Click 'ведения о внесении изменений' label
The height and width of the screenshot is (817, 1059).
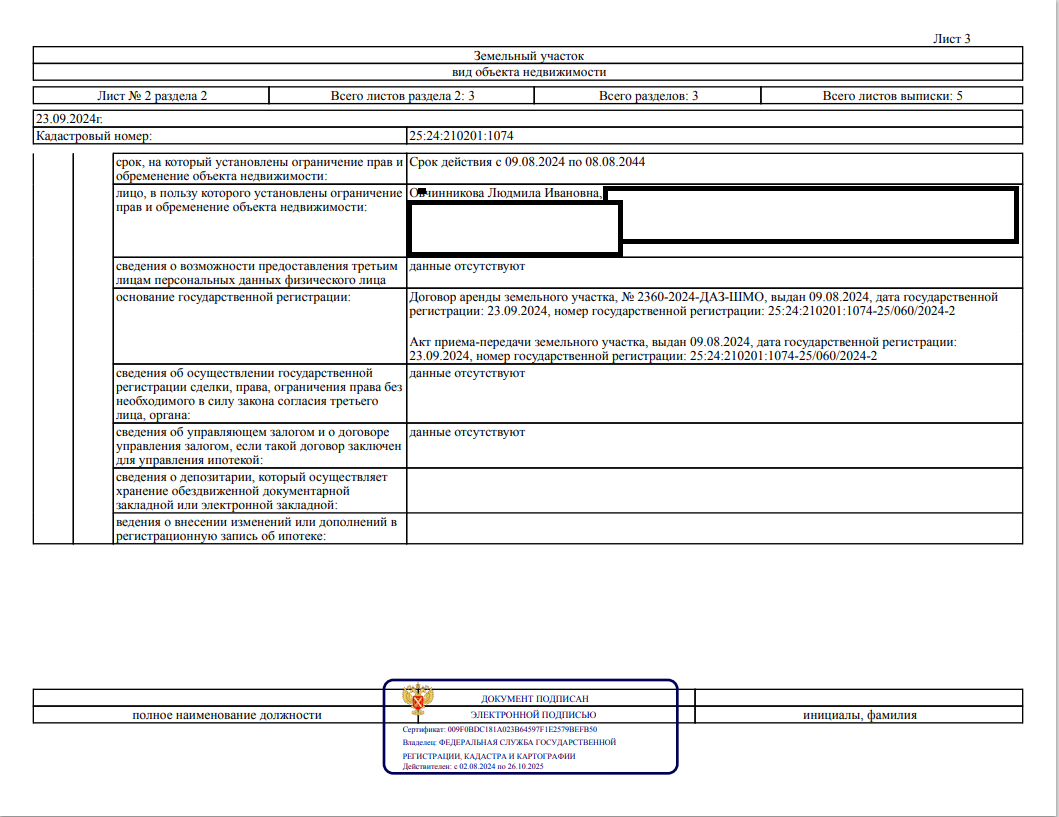256,529
